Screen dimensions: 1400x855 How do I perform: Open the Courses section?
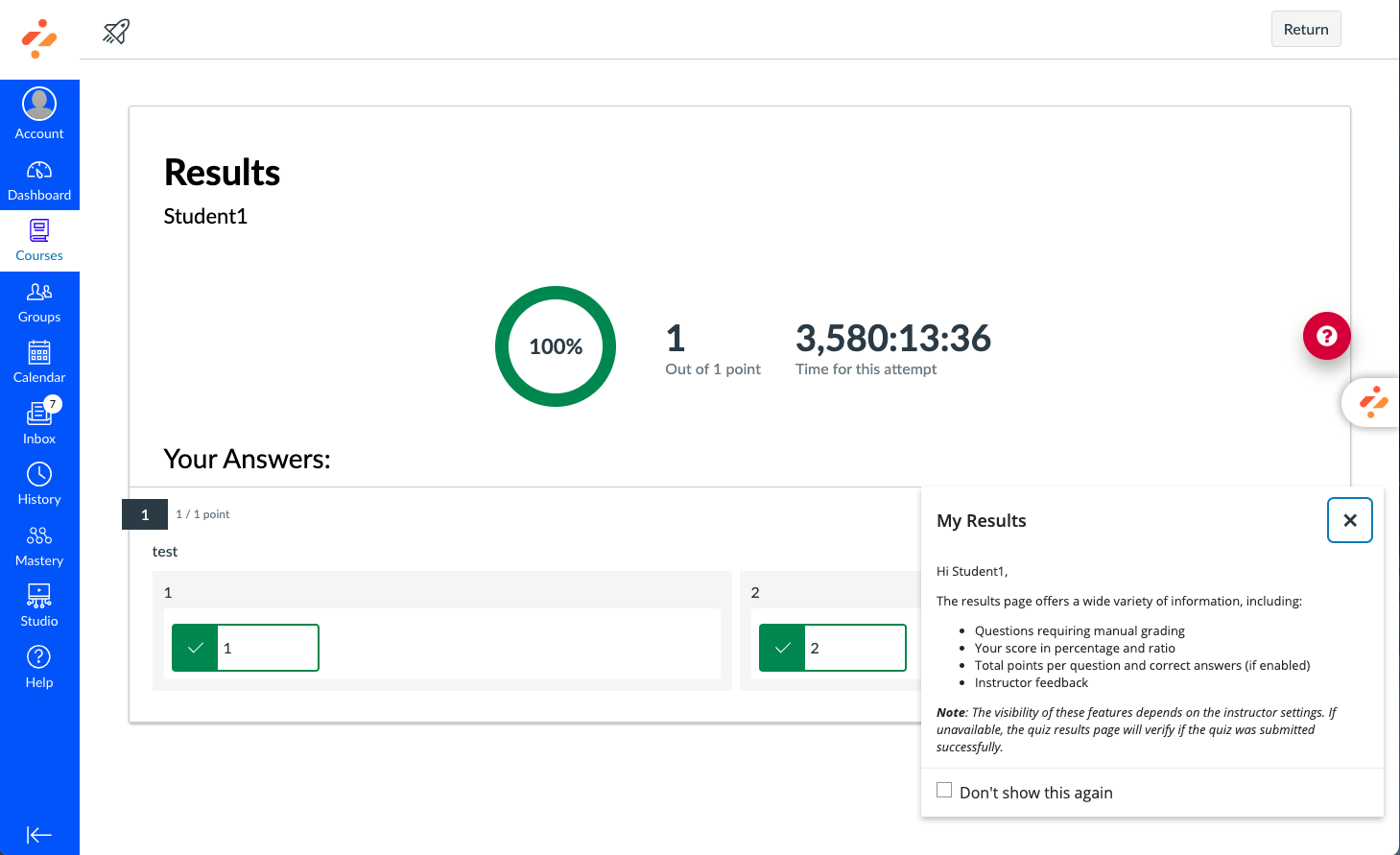click(39, 241)
